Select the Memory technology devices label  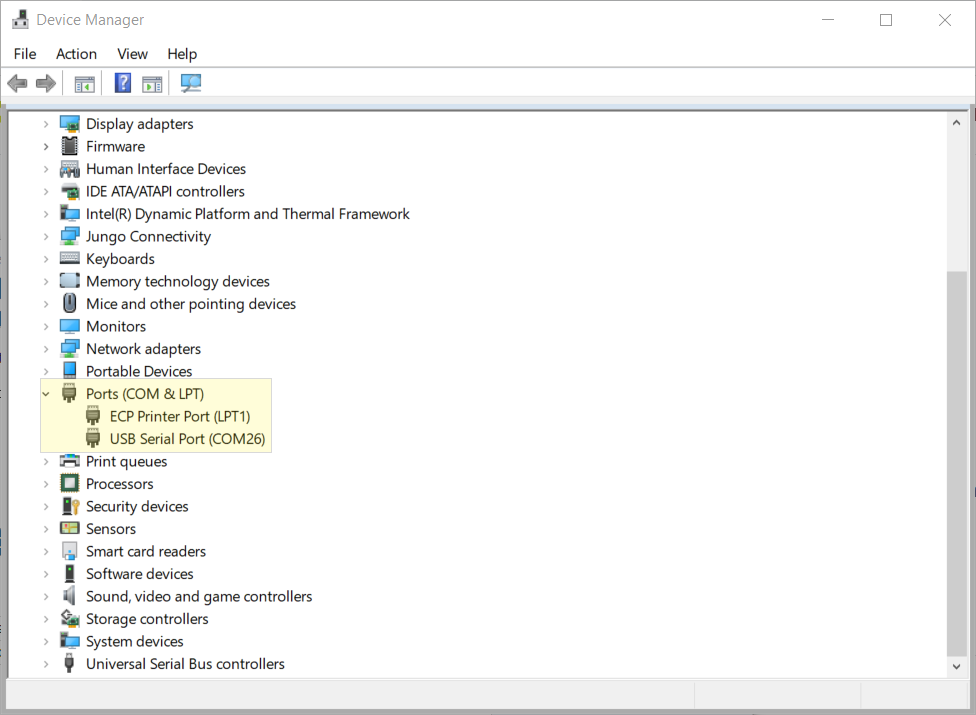click(178, 281)
